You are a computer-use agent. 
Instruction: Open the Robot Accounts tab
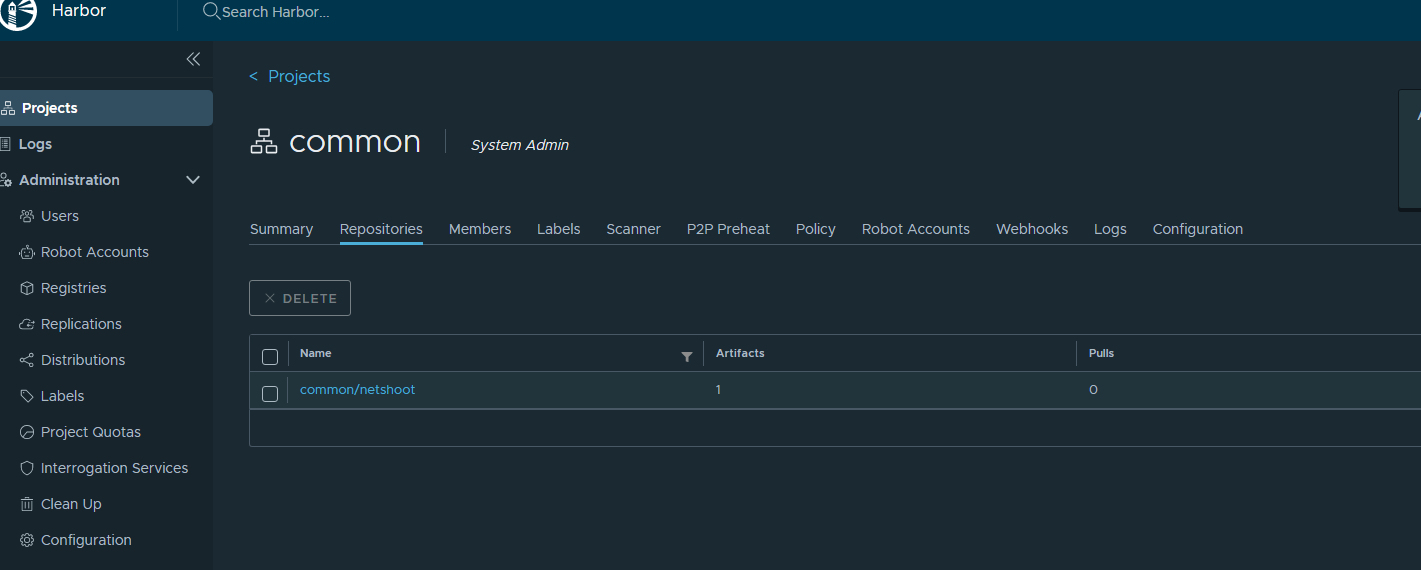tap(915, 229)
